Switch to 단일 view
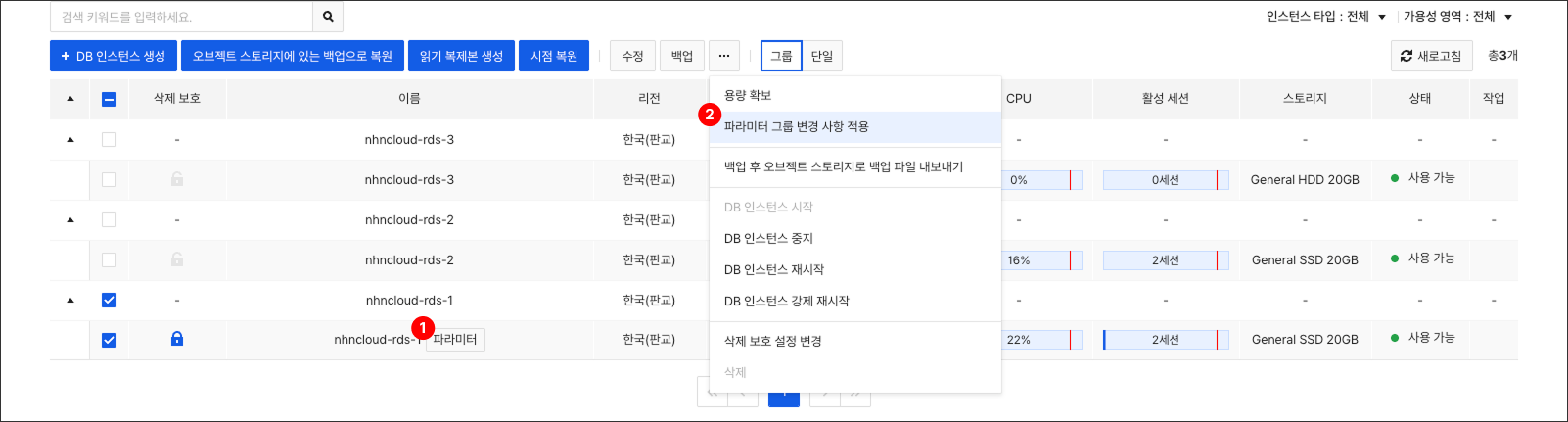The height and width of the screenshot is (422, 1568). click(822, 56)
